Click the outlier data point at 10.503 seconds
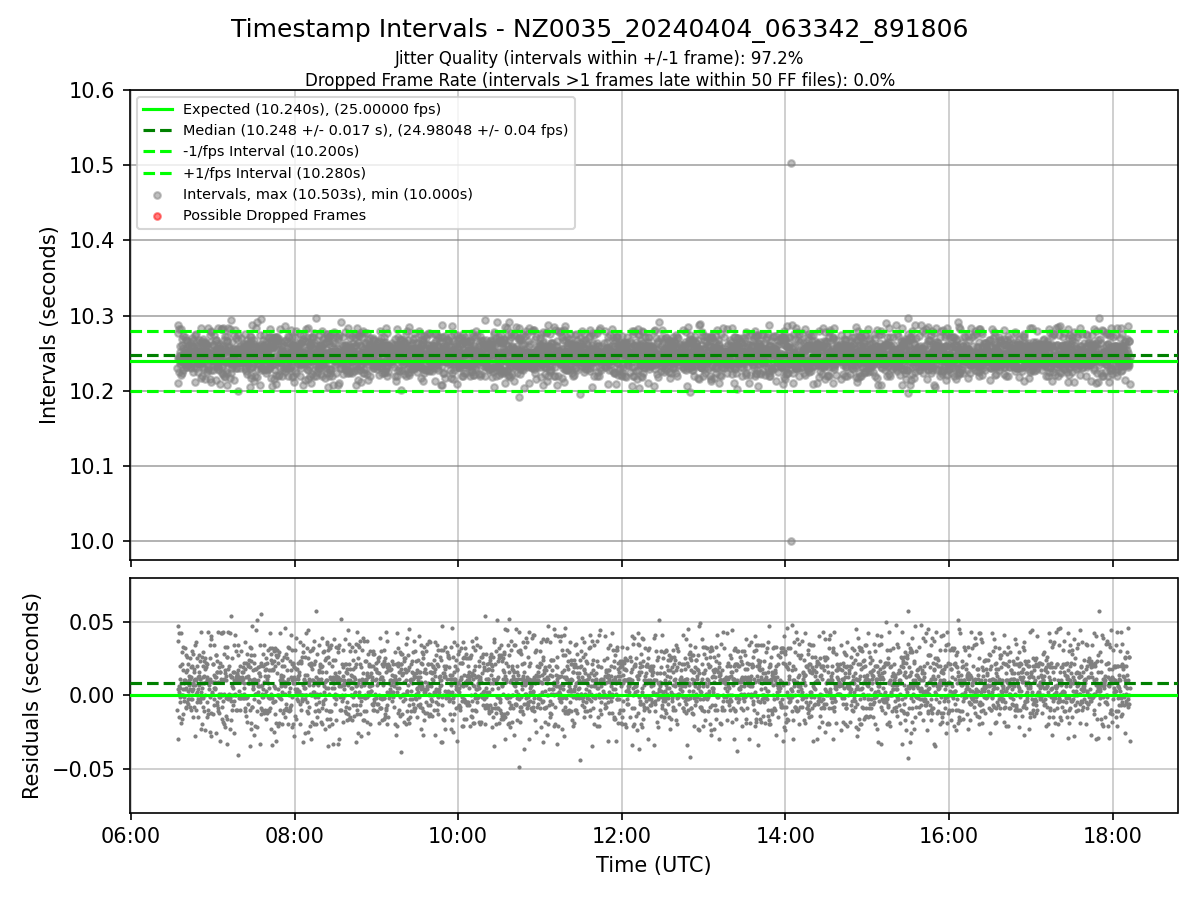The width and height of the screenshot is (1200, 900). [791, 163]
